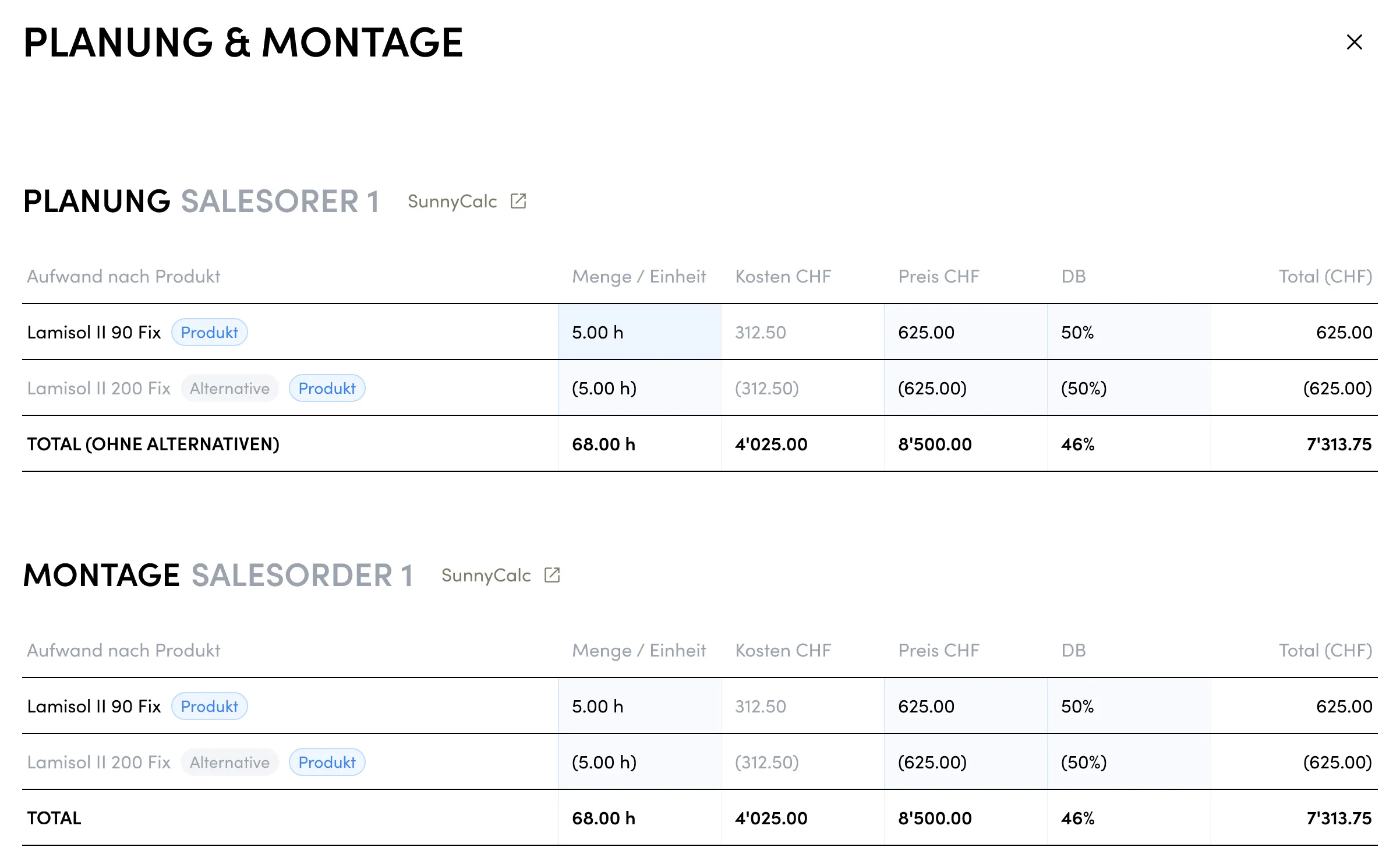Open external link icon beside Montage SunnyCalc
This screenshot has width=1400, height=861.
[x=551, y=575]
